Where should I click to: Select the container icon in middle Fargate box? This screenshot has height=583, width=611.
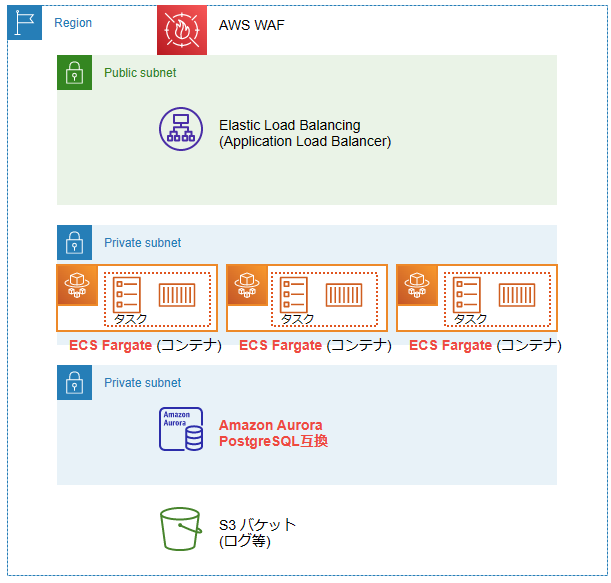344,295
